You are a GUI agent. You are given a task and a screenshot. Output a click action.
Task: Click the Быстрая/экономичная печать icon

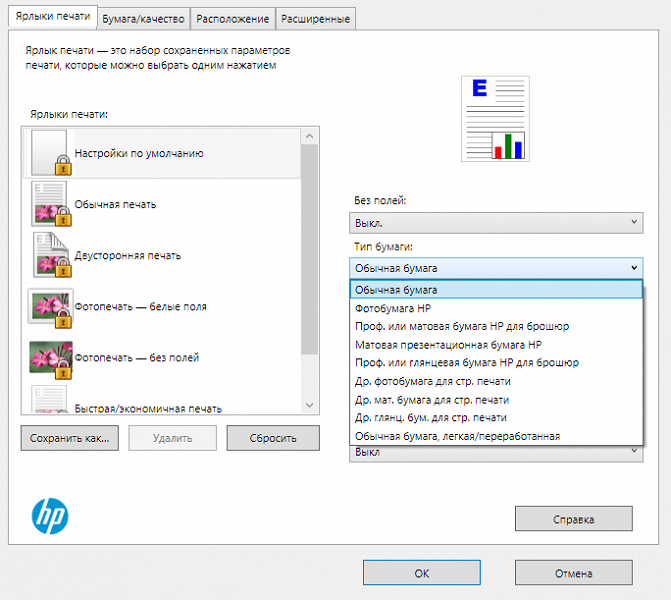coord(50,400)
